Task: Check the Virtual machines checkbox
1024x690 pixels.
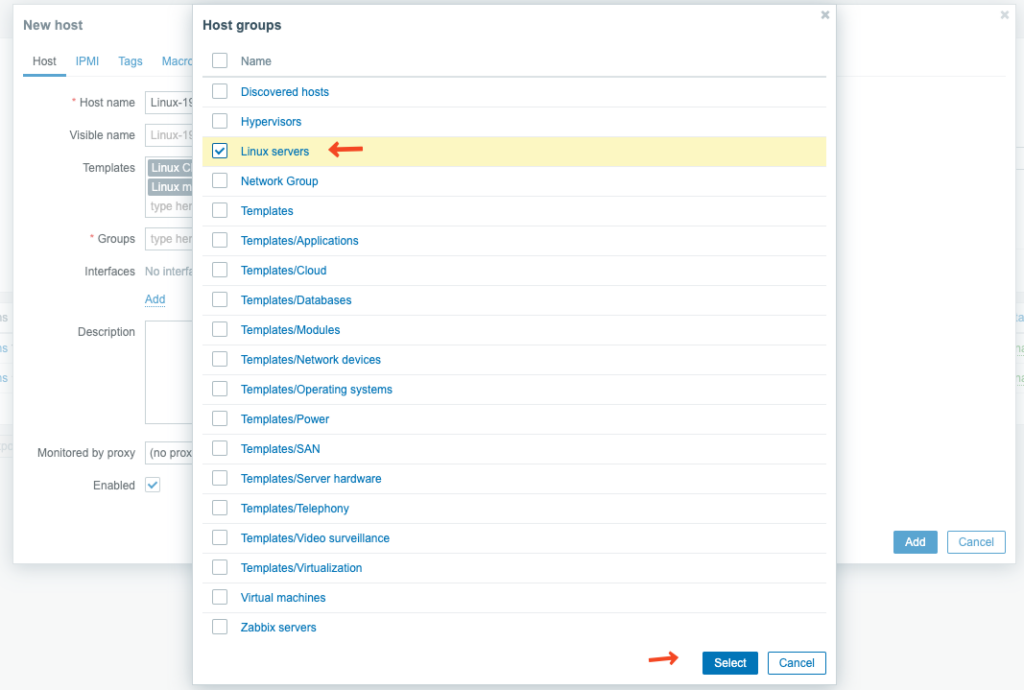Action: (219, 597)
